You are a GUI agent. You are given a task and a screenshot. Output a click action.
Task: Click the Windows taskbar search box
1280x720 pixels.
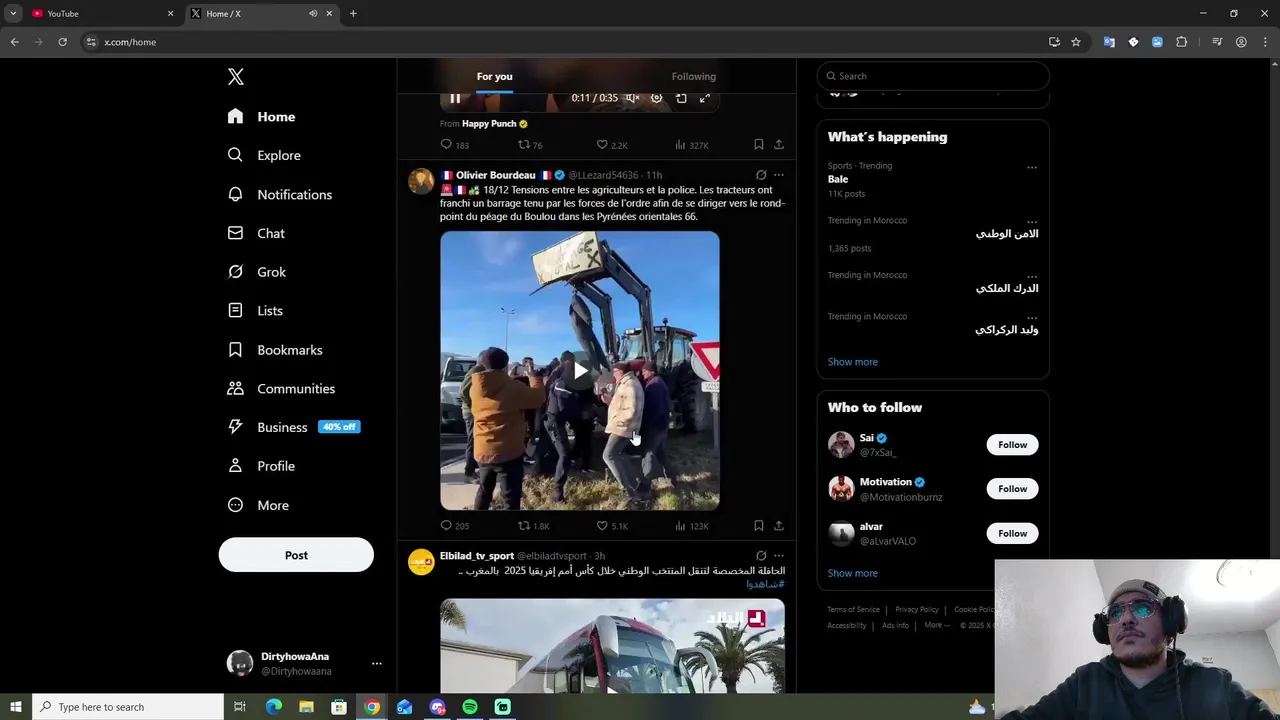[x=128, y=707]
